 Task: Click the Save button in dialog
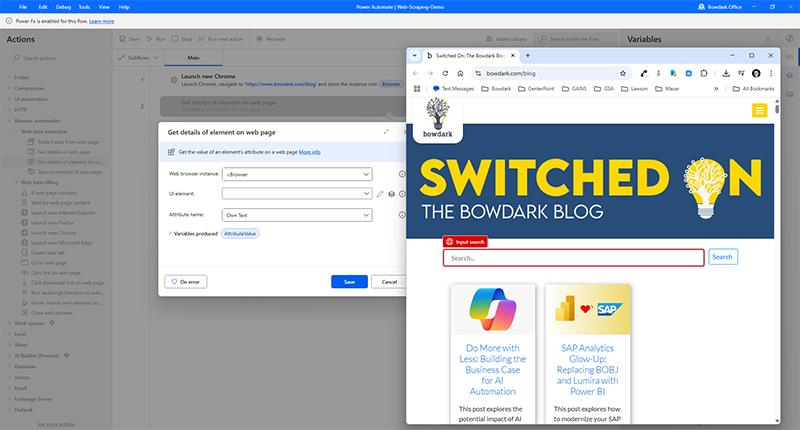pyautogui.click(x=349, y=282)
